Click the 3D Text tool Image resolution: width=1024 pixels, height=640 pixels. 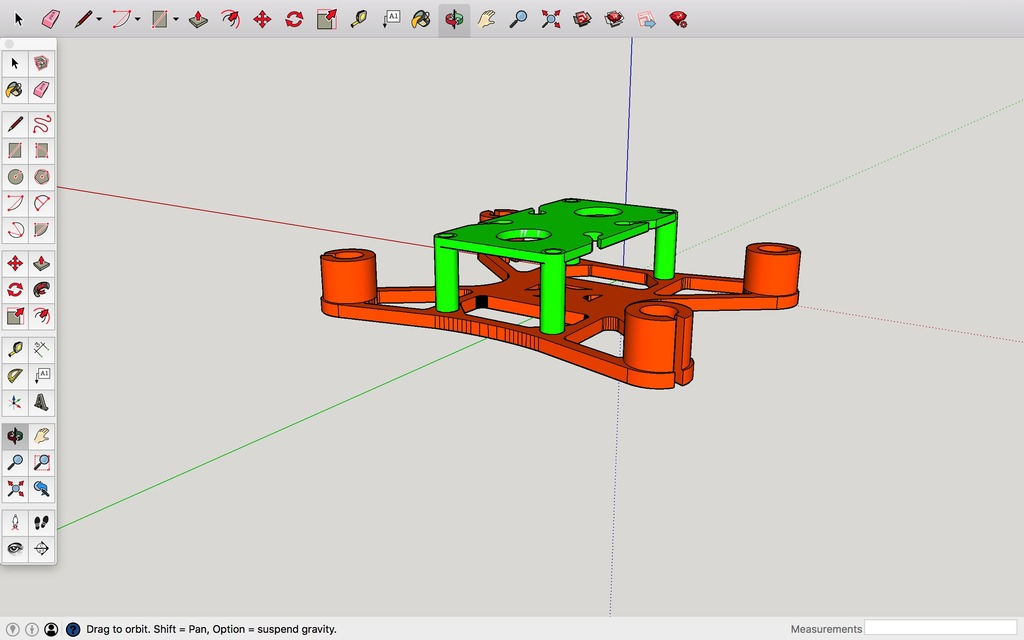pos(41,403)
